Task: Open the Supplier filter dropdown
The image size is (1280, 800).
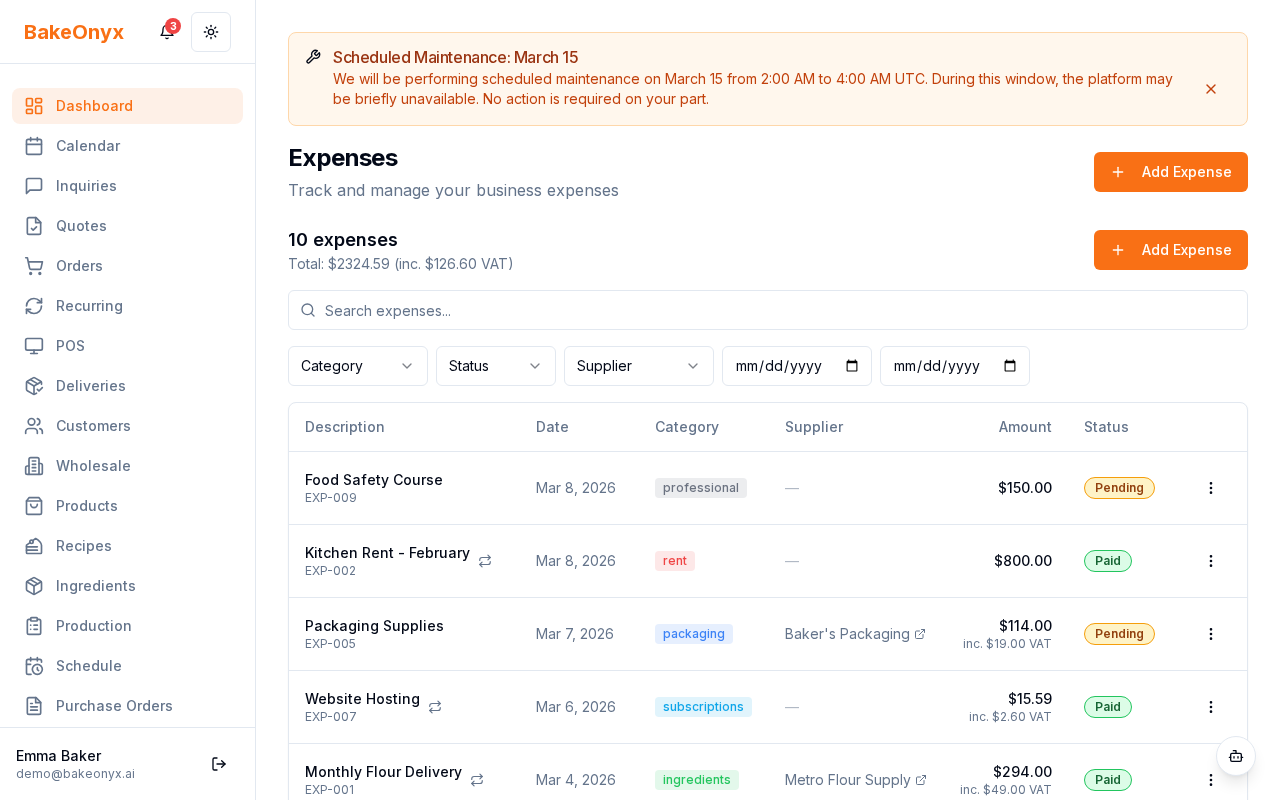Action: (638, 366)
